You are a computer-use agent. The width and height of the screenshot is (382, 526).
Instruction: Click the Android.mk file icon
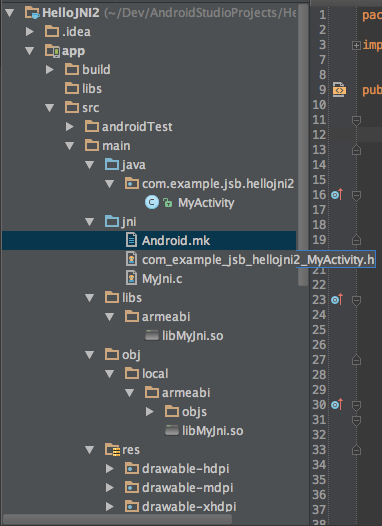tap(131, 240)
